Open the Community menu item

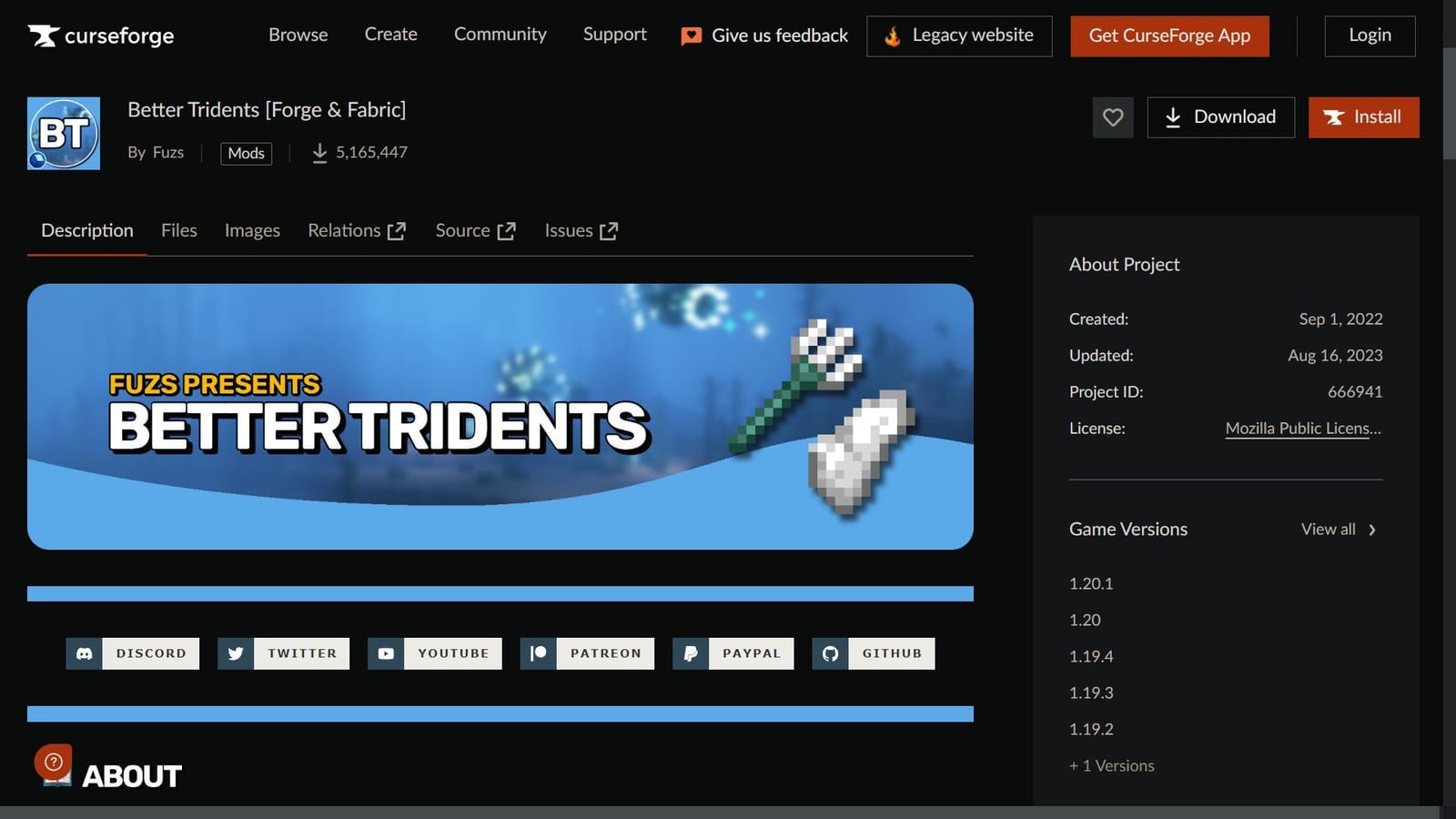tap(500, 35)
